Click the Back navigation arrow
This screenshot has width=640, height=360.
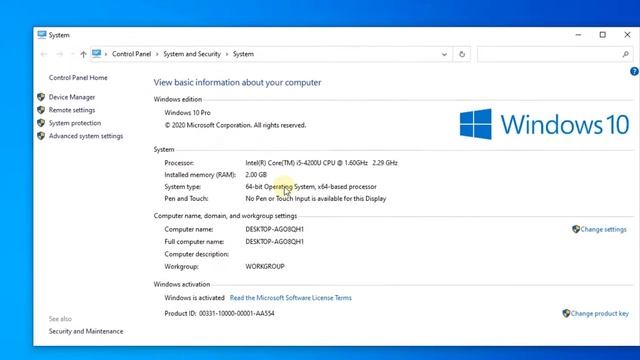pos(44,54)
